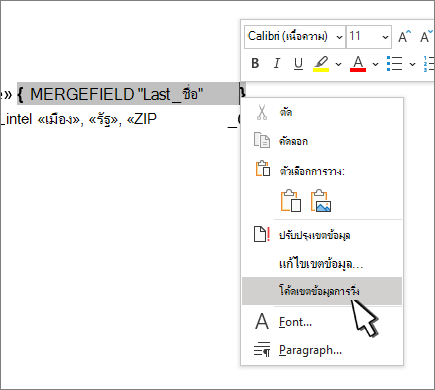Paste using keep text only option

(x=291, y=201)
